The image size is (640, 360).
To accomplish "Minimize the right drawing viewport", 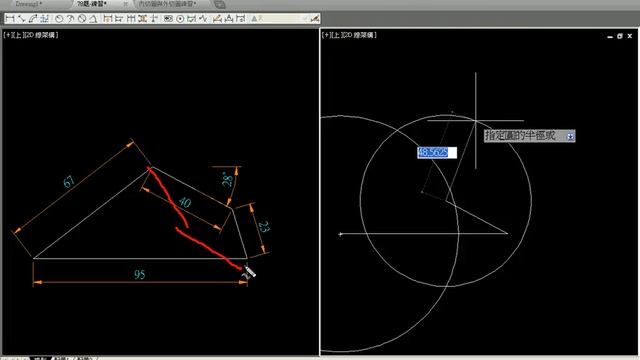I will click(x=610, y=36).
